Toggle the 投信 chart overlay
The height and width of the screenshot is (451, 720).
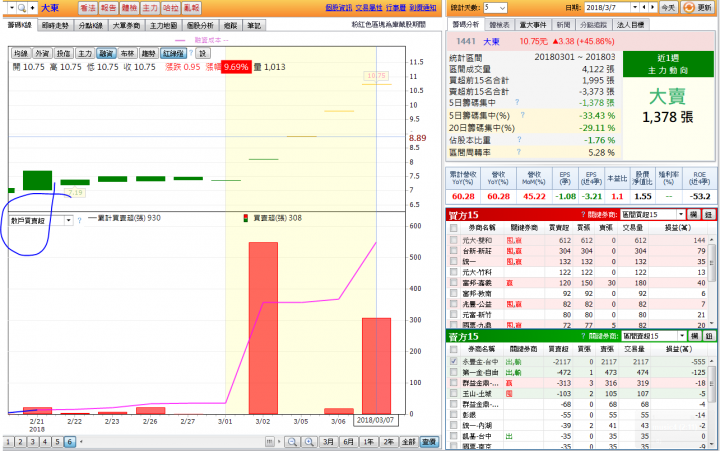coord(63,54)
